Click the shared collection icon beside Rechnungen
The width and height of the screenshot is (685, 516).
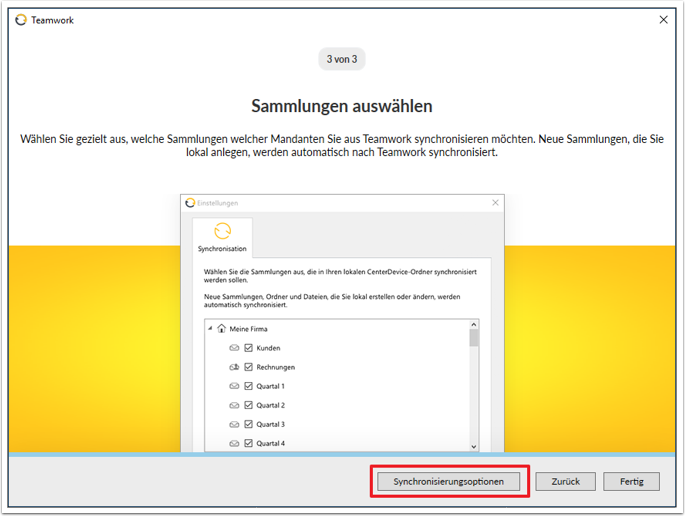234,367
